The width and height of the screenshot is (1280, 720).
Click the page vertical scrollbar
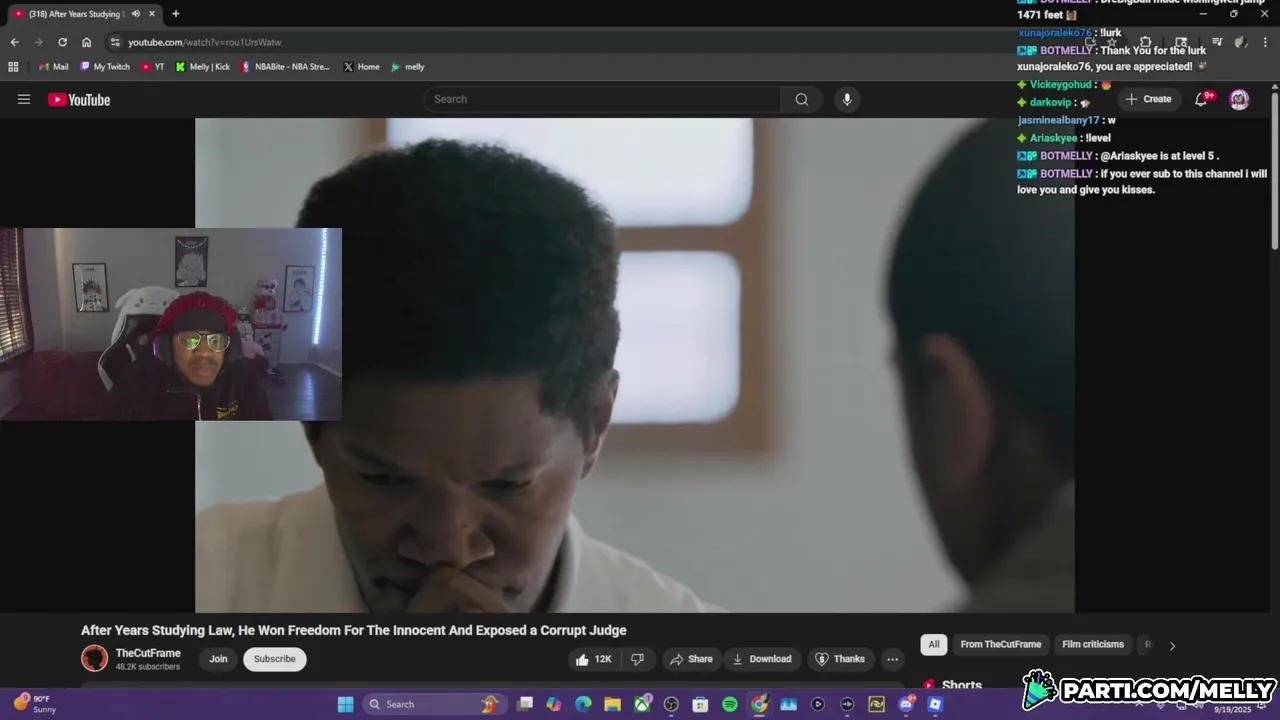tap(1275, 170)
